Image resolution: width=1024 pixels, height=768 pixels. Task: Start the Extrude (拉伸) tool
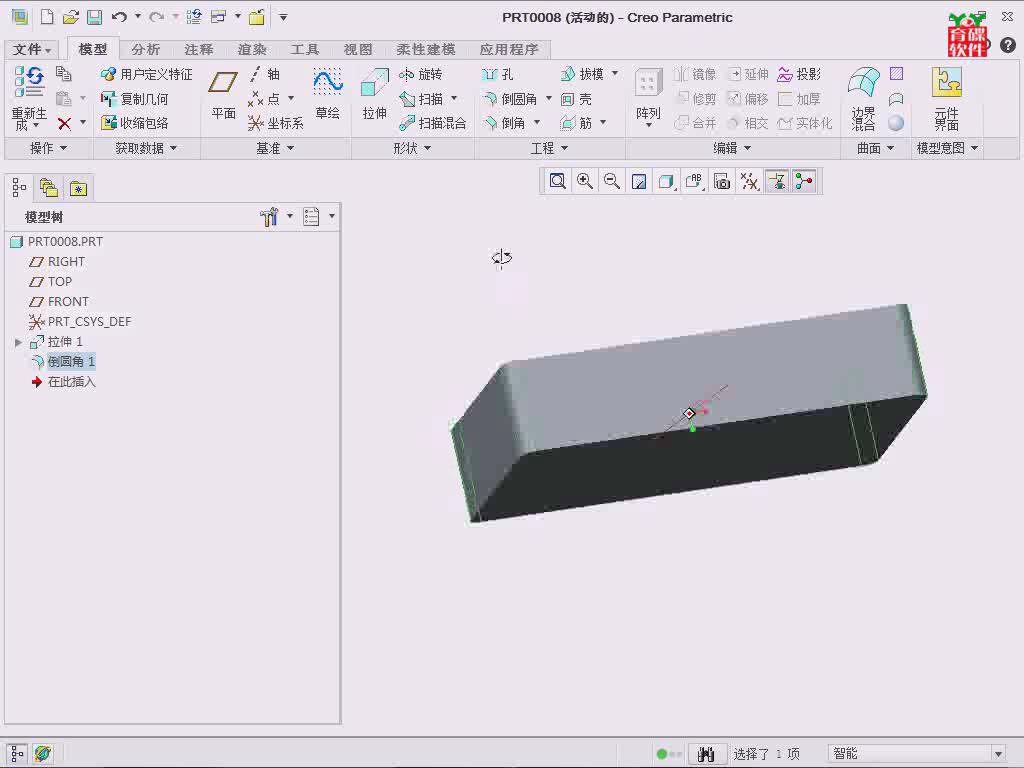tap(374, 95)
